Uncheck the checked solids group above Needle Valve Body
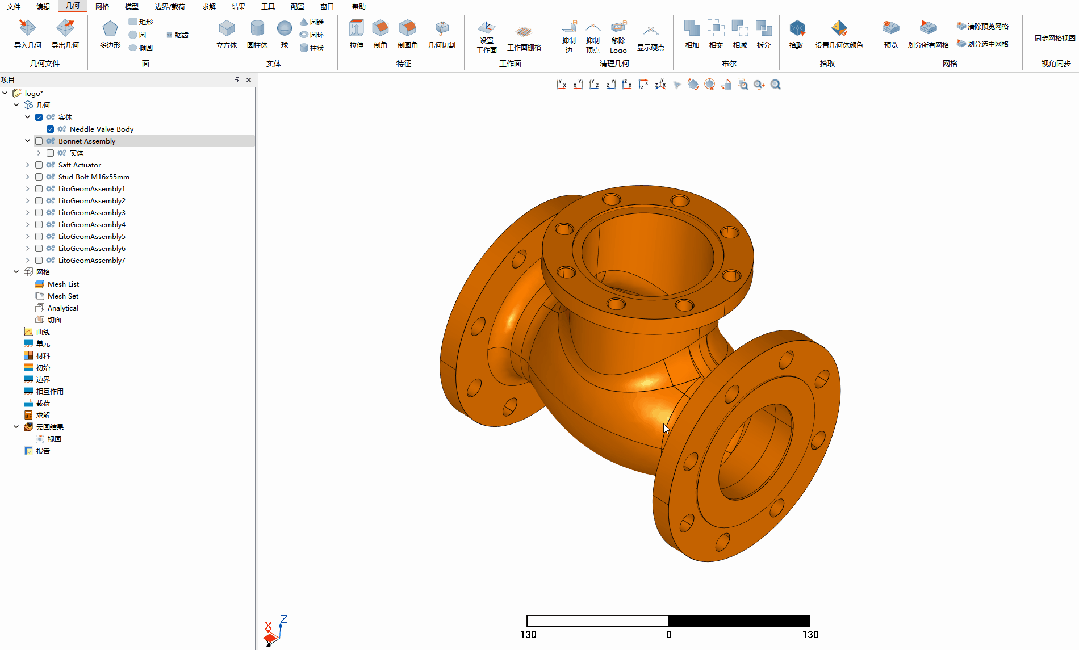Screen dimensions: 1079x650 pyautogui.click(x=39, y=117)
